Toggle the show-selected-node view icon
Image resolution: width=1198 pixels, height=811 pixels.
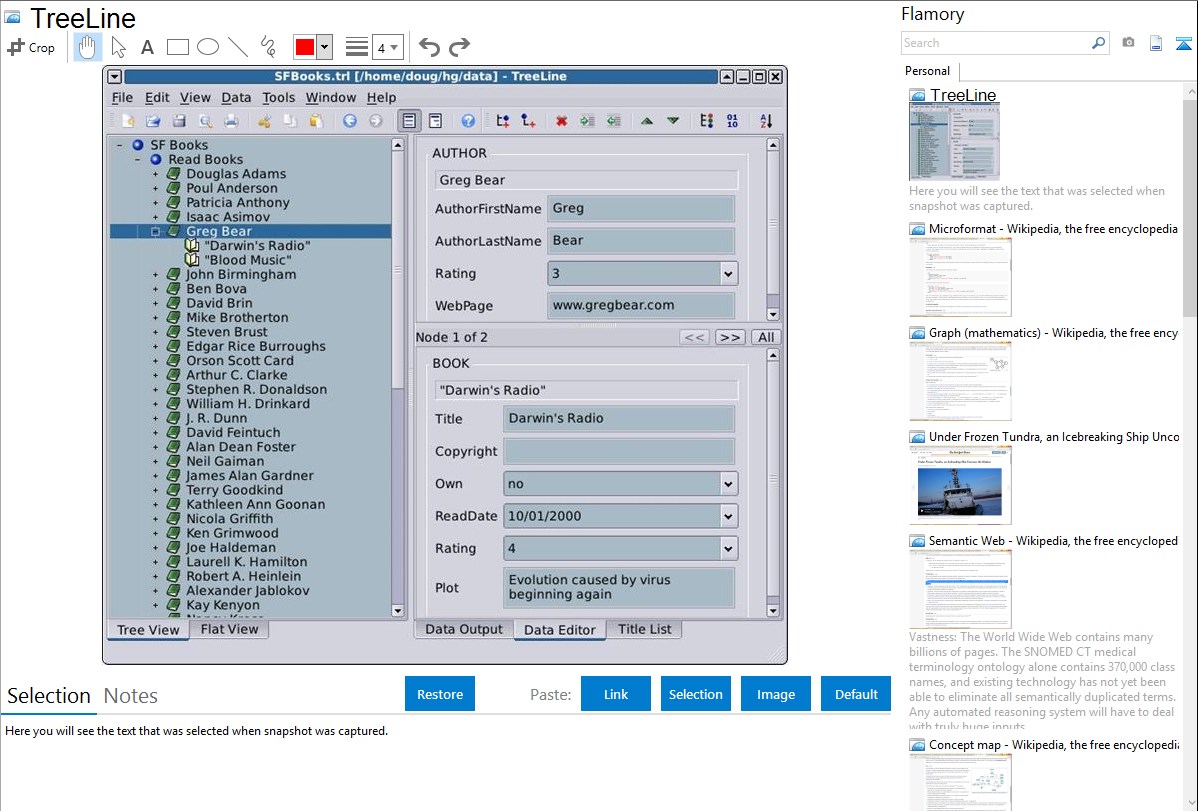(410, 121)
